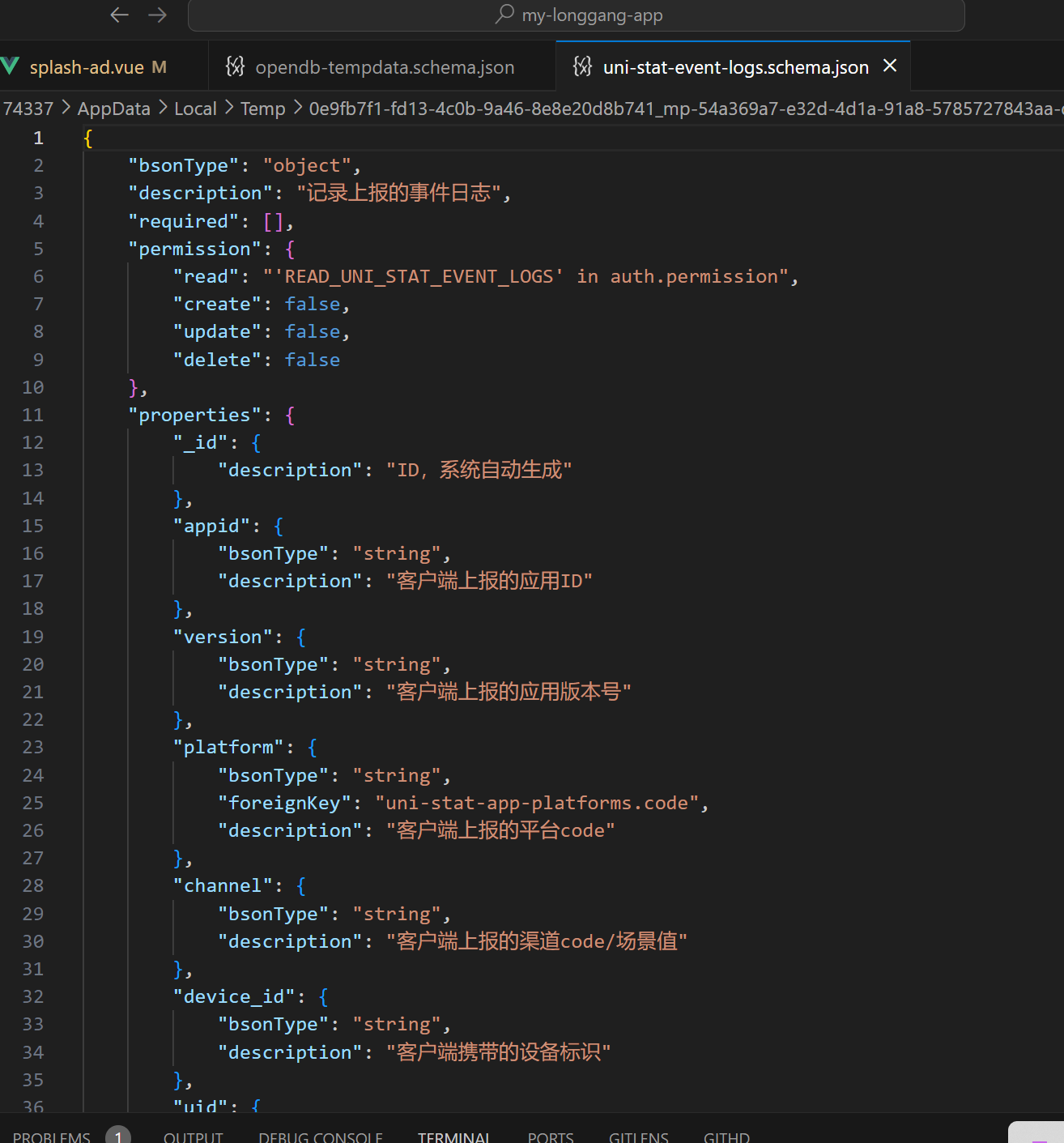The height and width of the screenshot is (1143, 1064).
Task: Click the "bsonType" key on line 2
Action: [184, 165]
